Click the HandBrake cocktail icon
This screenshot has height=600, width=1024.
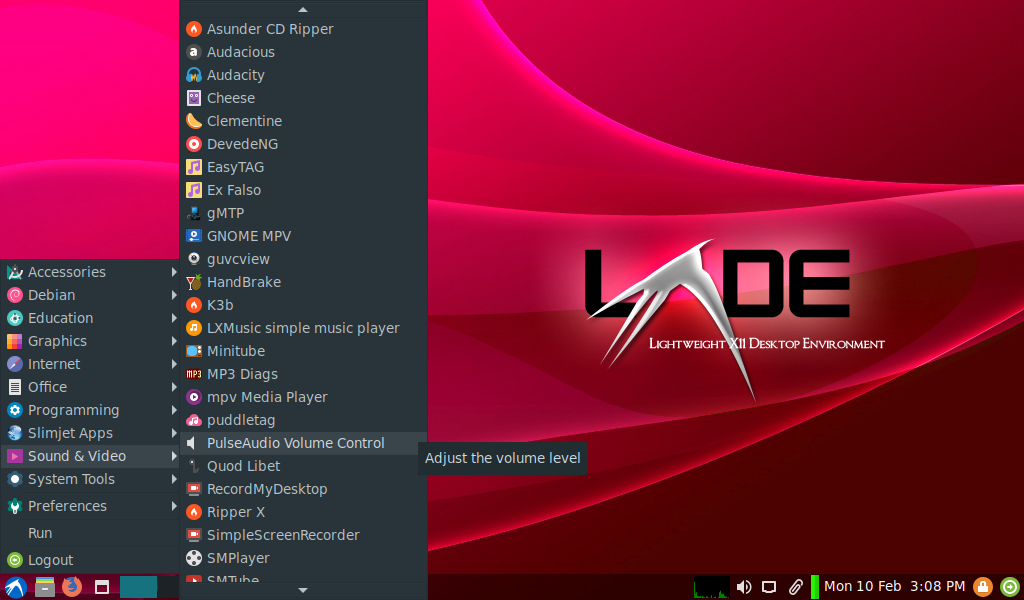coord(194,282)
